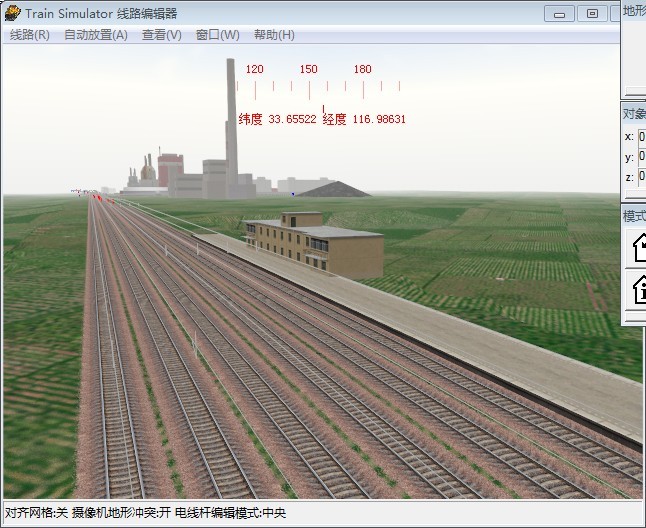Screen dimensions: 646x528
Task: Click the longitude value 116.98631
Action: pyautogui.click(x=379, y=119)
